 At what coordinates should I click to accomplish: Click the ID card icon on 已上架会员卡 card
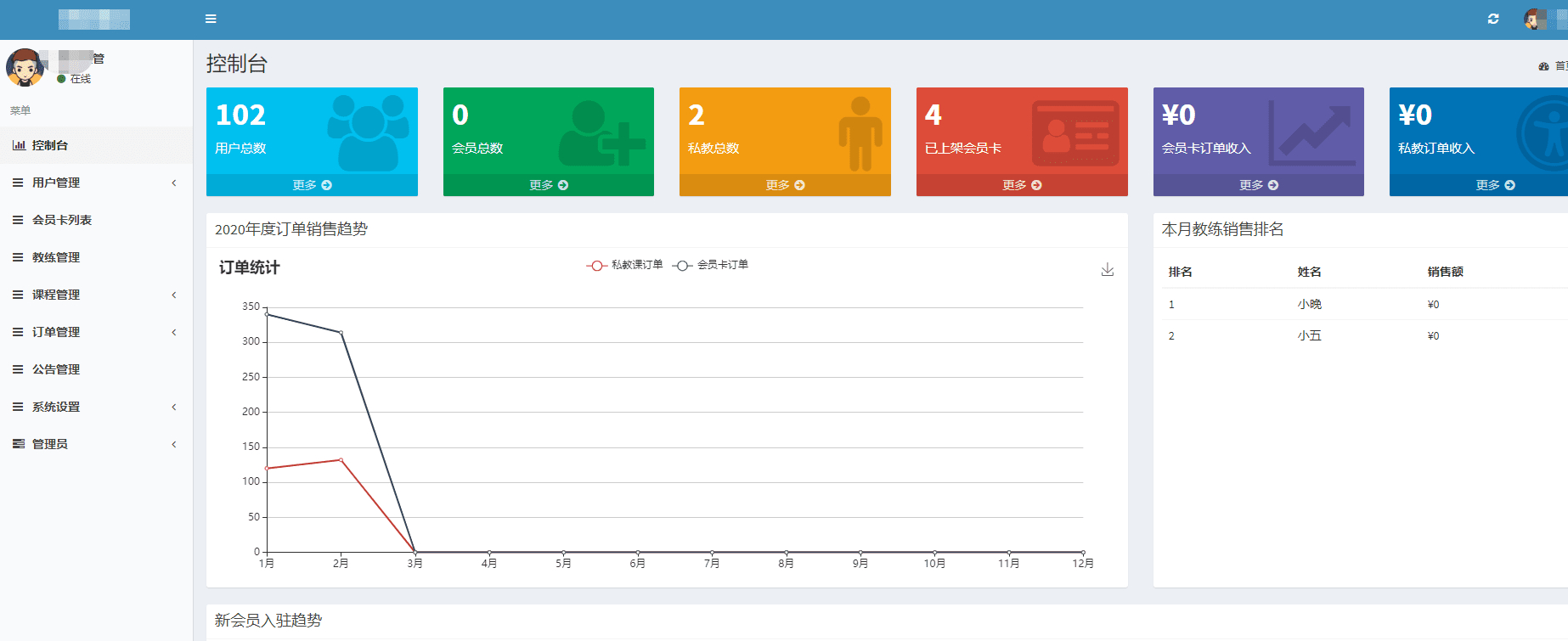tap(1075, 133)
